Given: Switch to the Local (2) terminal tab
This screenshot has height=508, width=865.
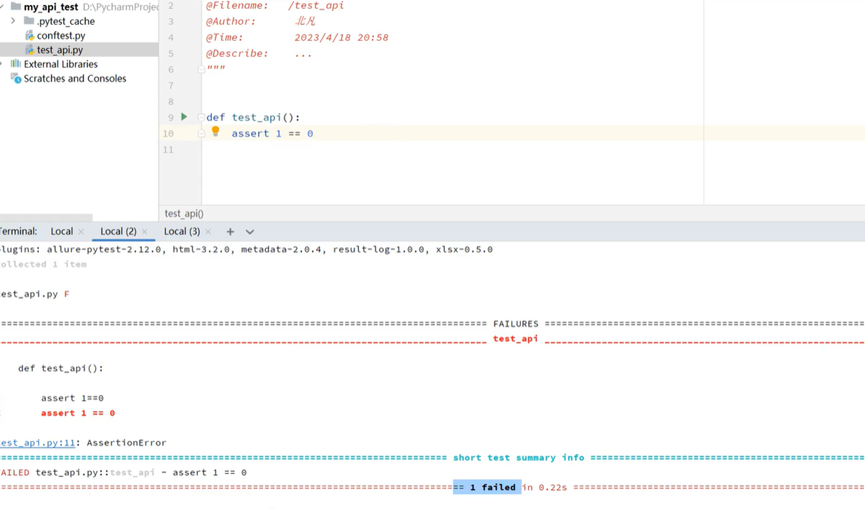Looking at the screenshot, I should [118, 231].
